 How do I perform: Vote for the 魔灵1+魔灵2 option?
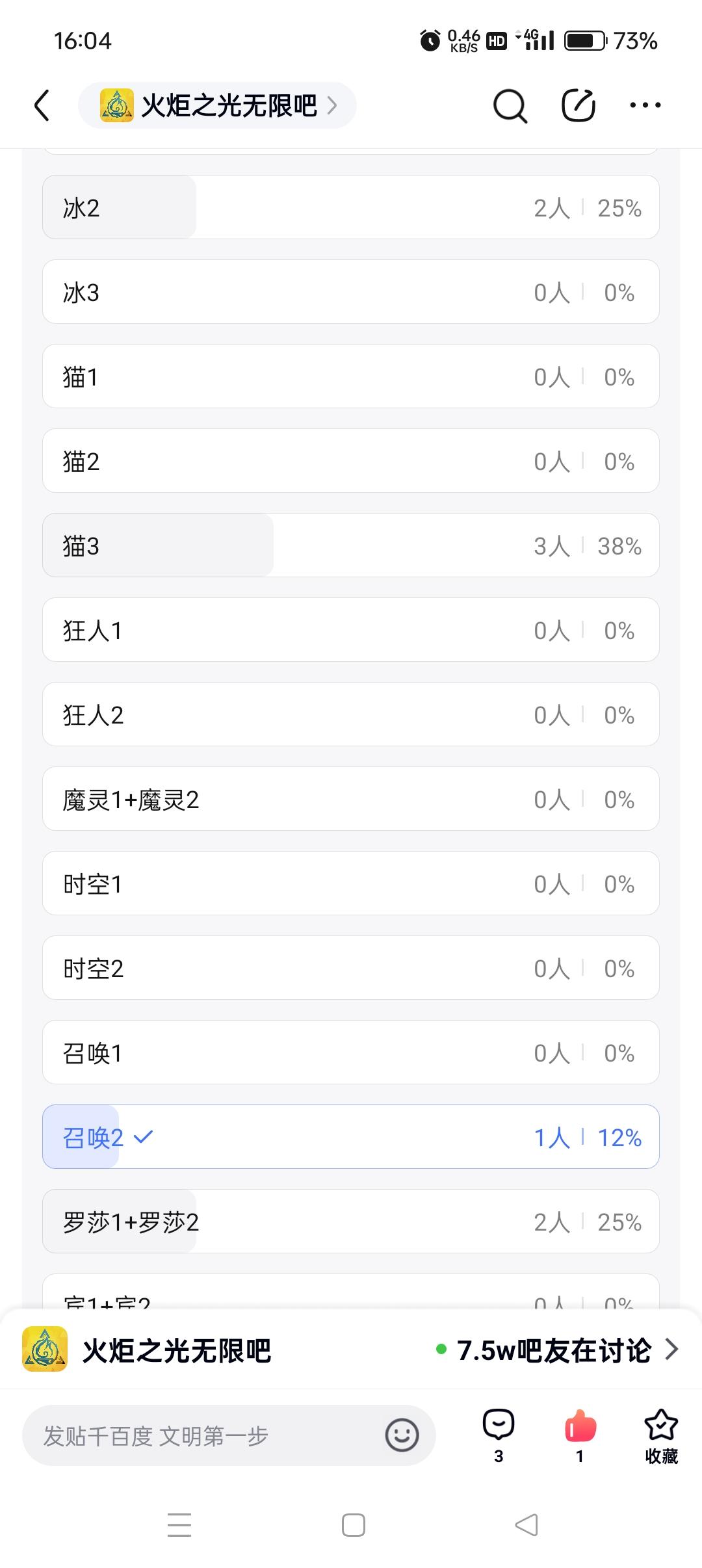pos(351,799)
